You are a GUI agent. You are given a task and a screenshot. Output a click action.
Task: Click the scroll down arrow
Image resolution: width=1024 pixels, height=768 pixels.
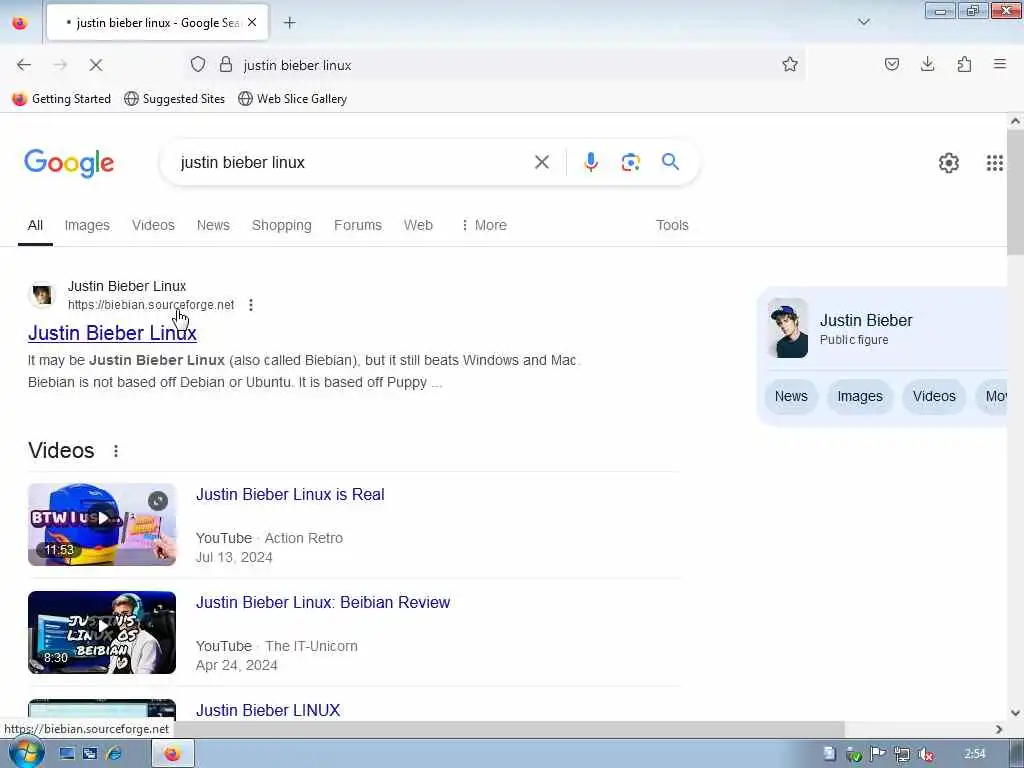point(1015,712)
